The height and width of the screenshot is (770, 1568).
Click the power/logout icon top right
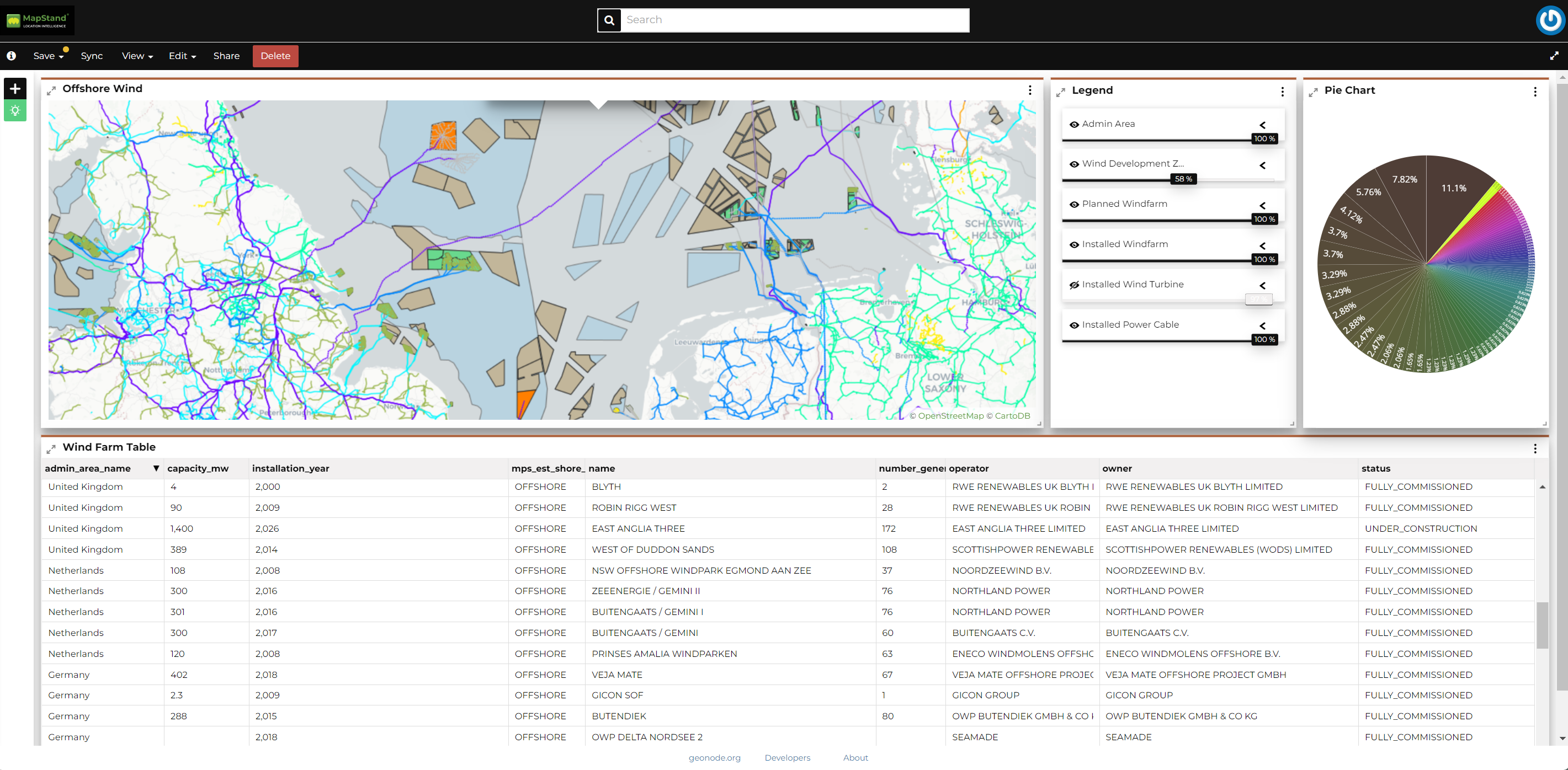[x=1550, y=20]
